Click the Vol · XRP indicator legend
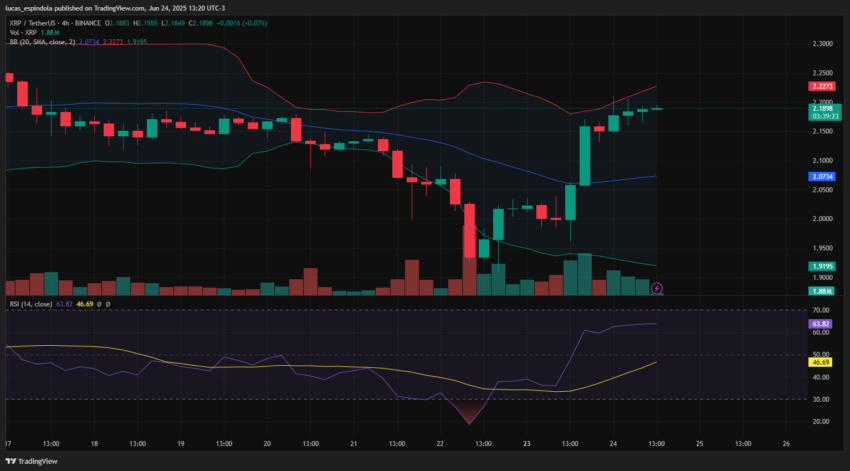This screenshot has height=471, width=850. tap(23, 33)
